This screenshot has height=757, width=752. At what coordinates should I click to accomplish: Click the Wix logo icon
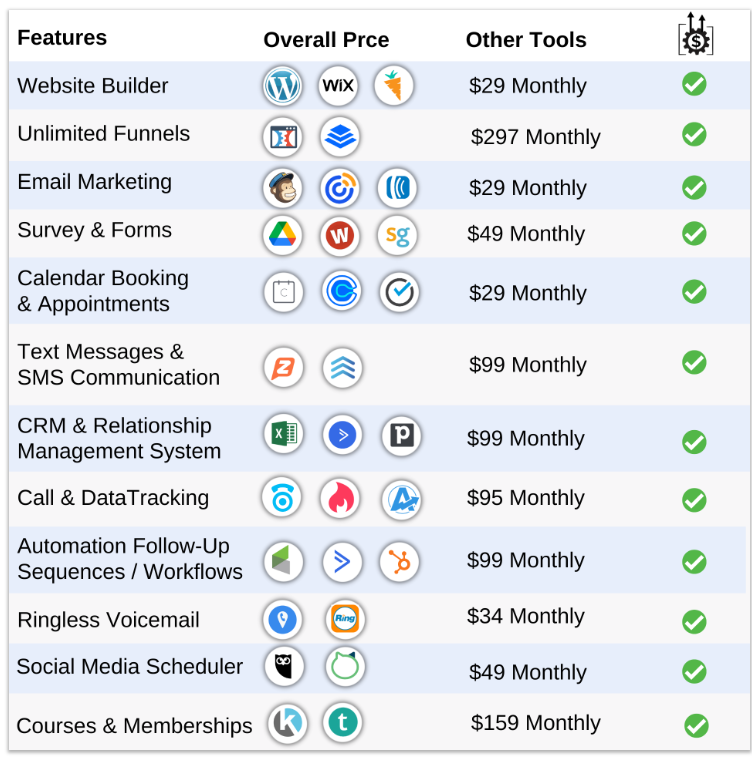pos(338,86)
